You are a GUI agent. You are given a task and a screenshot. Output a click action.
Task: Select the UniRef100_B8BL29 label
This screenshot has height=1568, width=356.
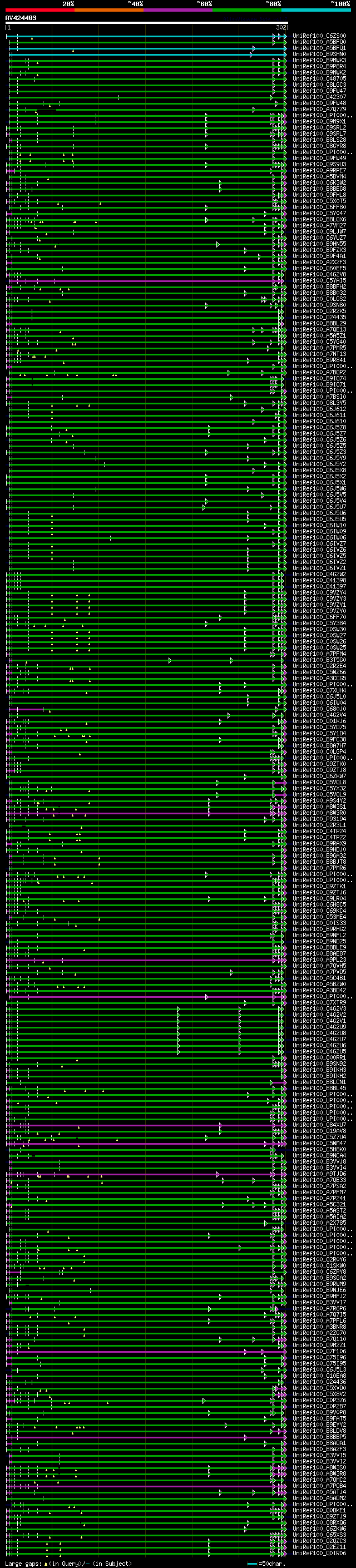coord(319,323)
